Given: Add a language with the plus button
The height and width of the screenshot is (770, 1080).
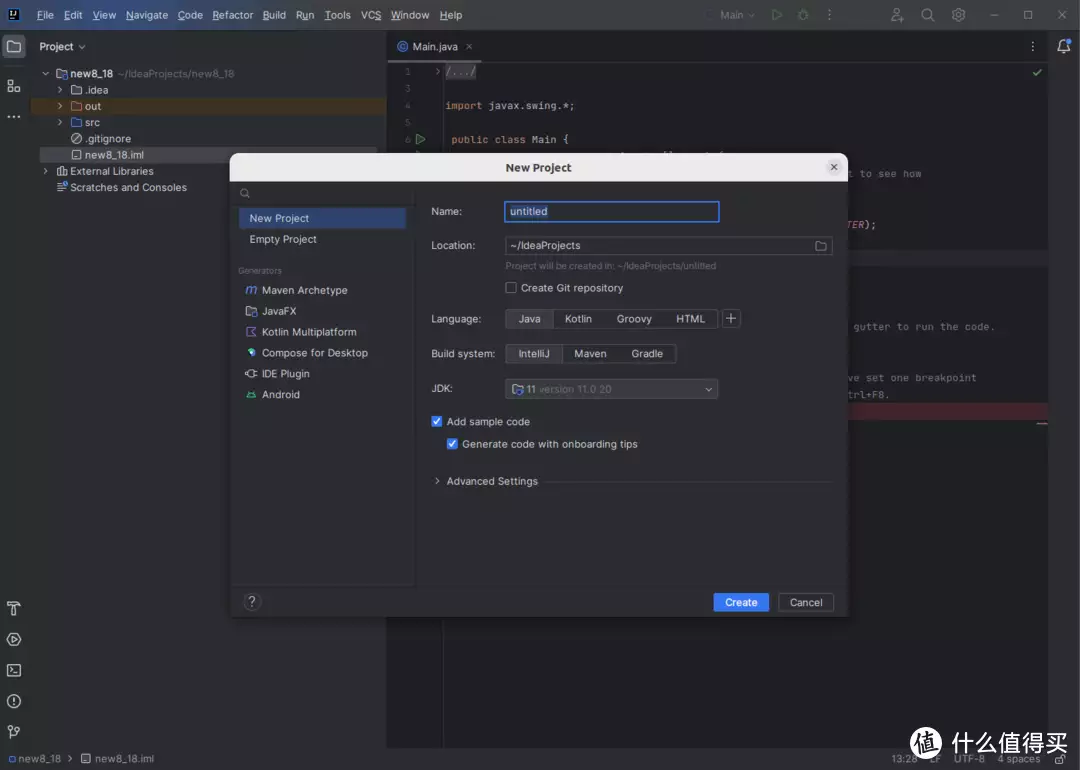Looking at the screenshot, I should (731, 318).
